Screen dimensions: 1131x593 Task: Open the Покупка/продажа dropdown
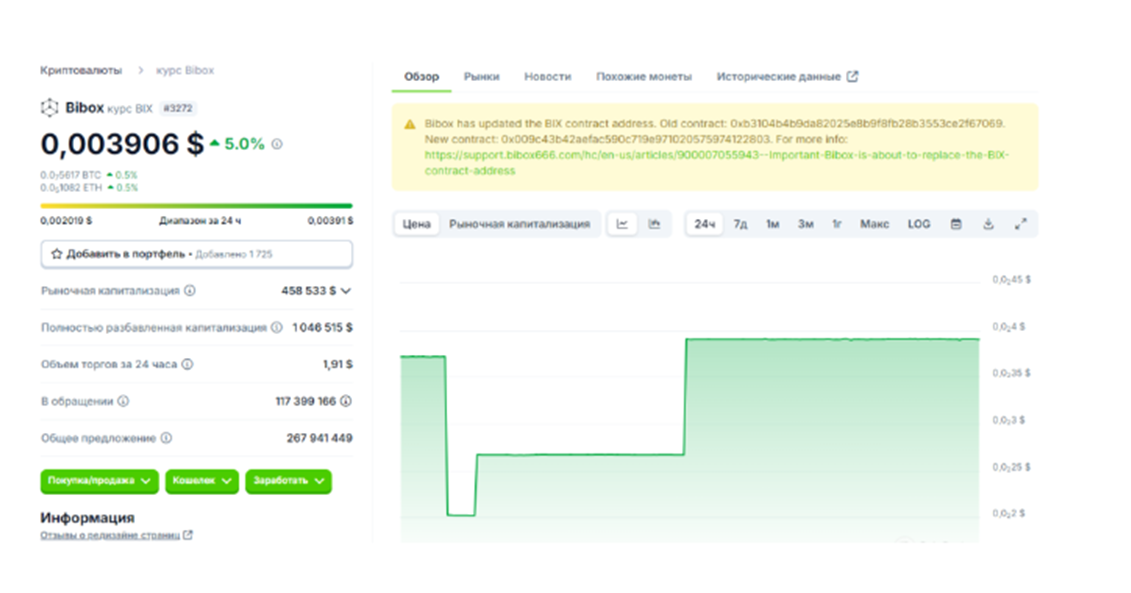(100, 481)
